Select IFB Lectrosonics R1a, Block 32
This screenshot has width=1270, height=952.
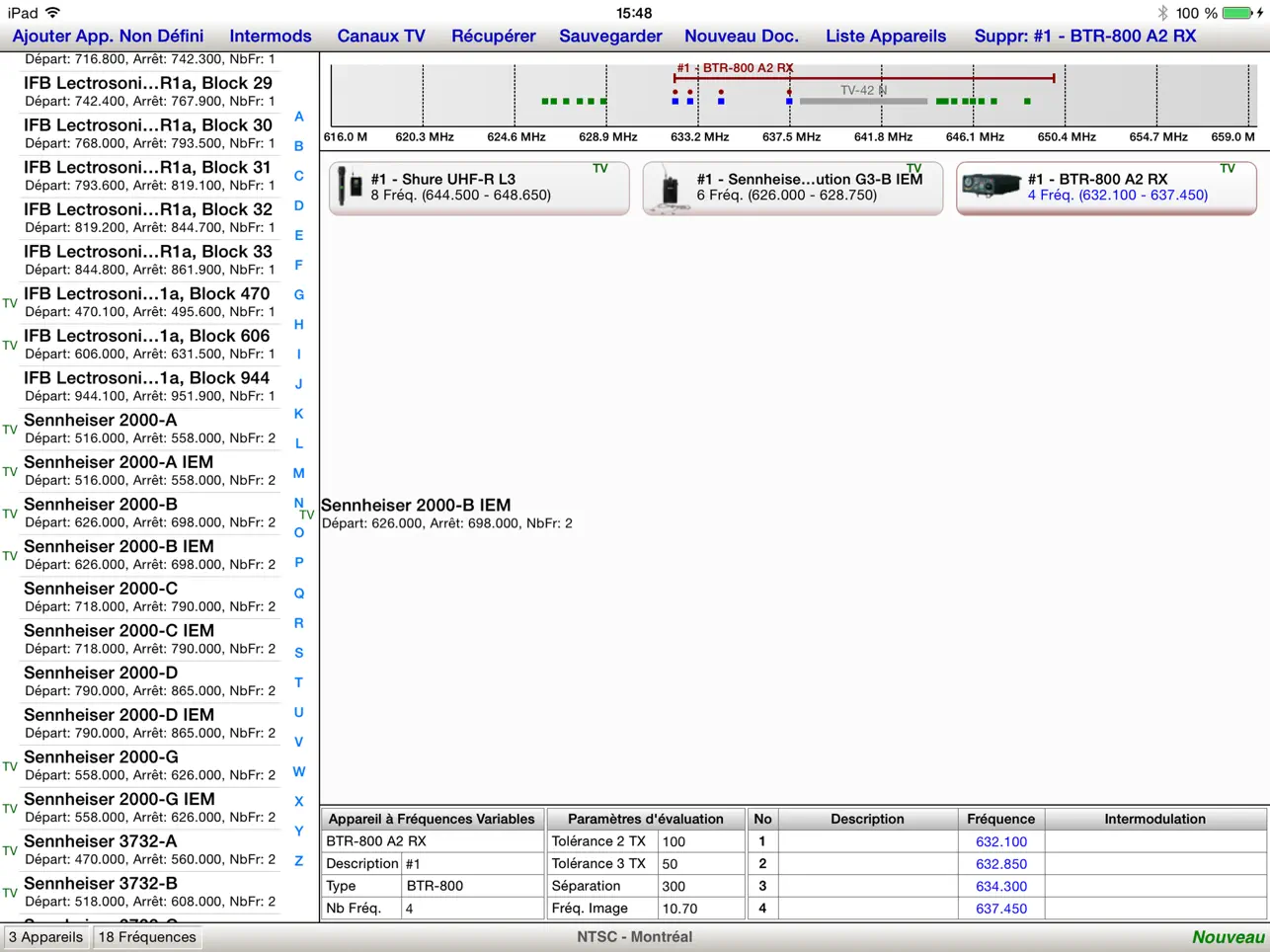(150, 217)
